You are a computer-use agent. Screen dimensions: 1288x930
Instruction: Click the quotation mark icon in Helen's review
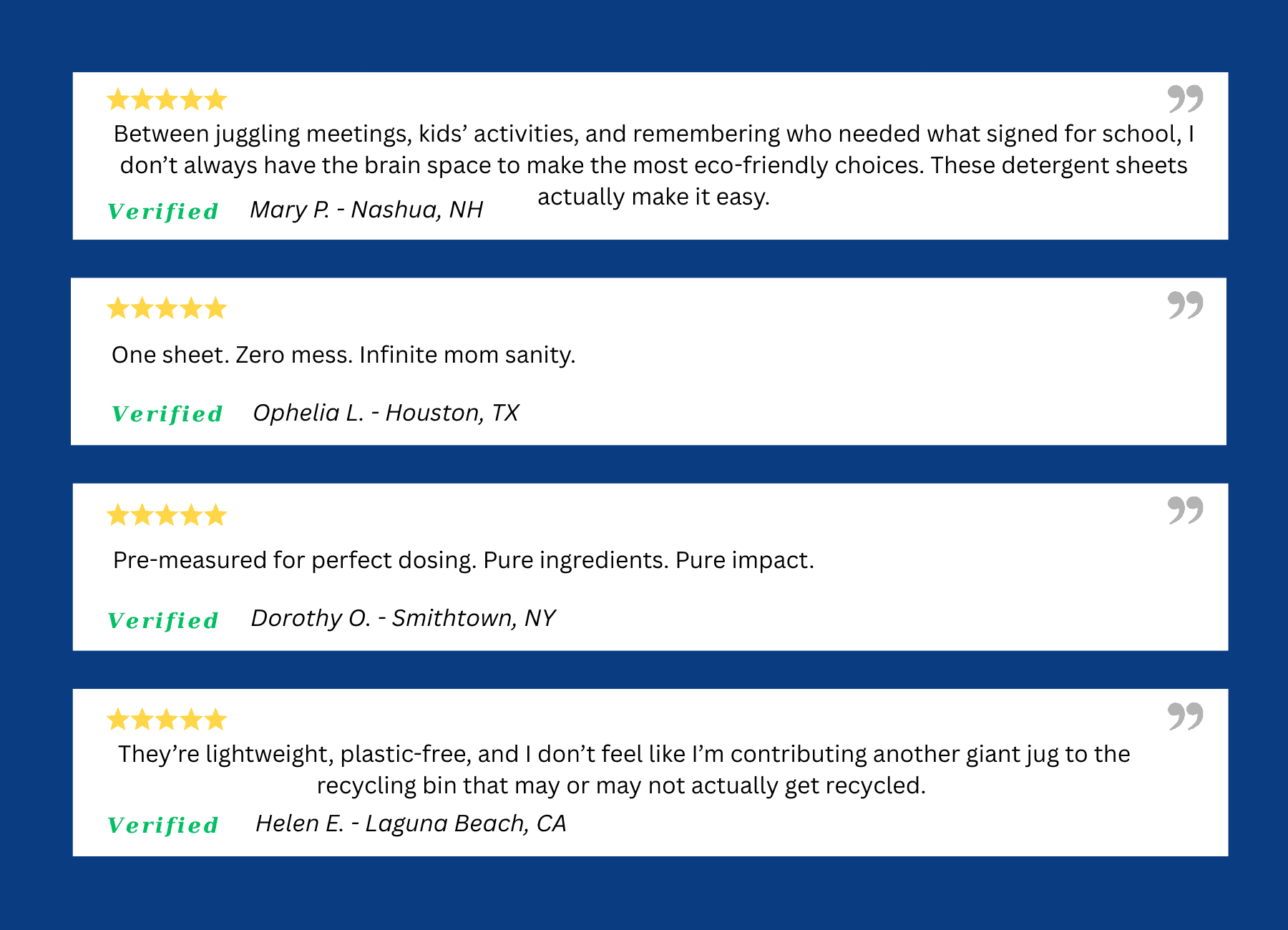1185,715
